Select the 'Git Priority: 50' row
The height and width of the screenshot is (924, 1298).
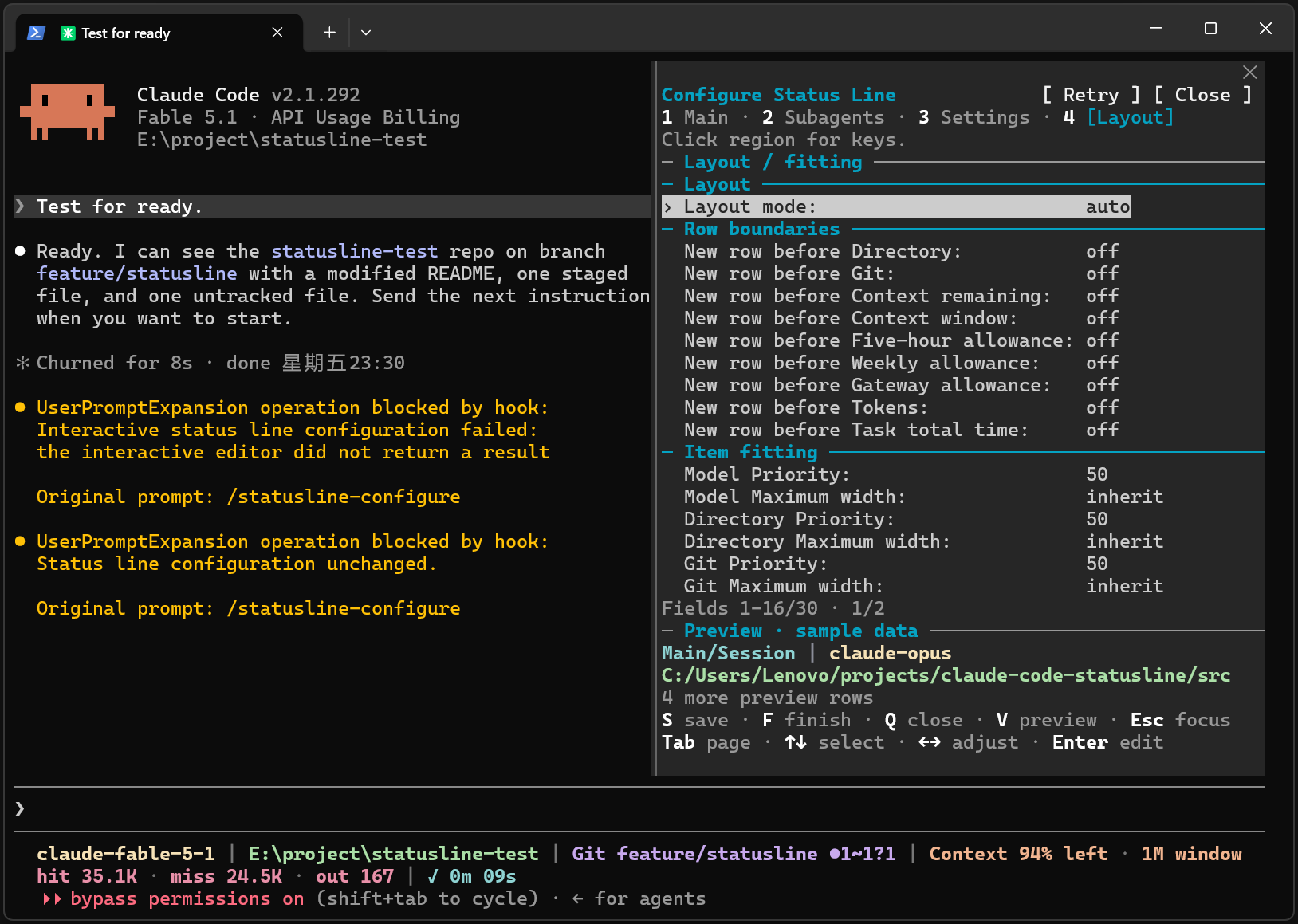click(896, 564)
